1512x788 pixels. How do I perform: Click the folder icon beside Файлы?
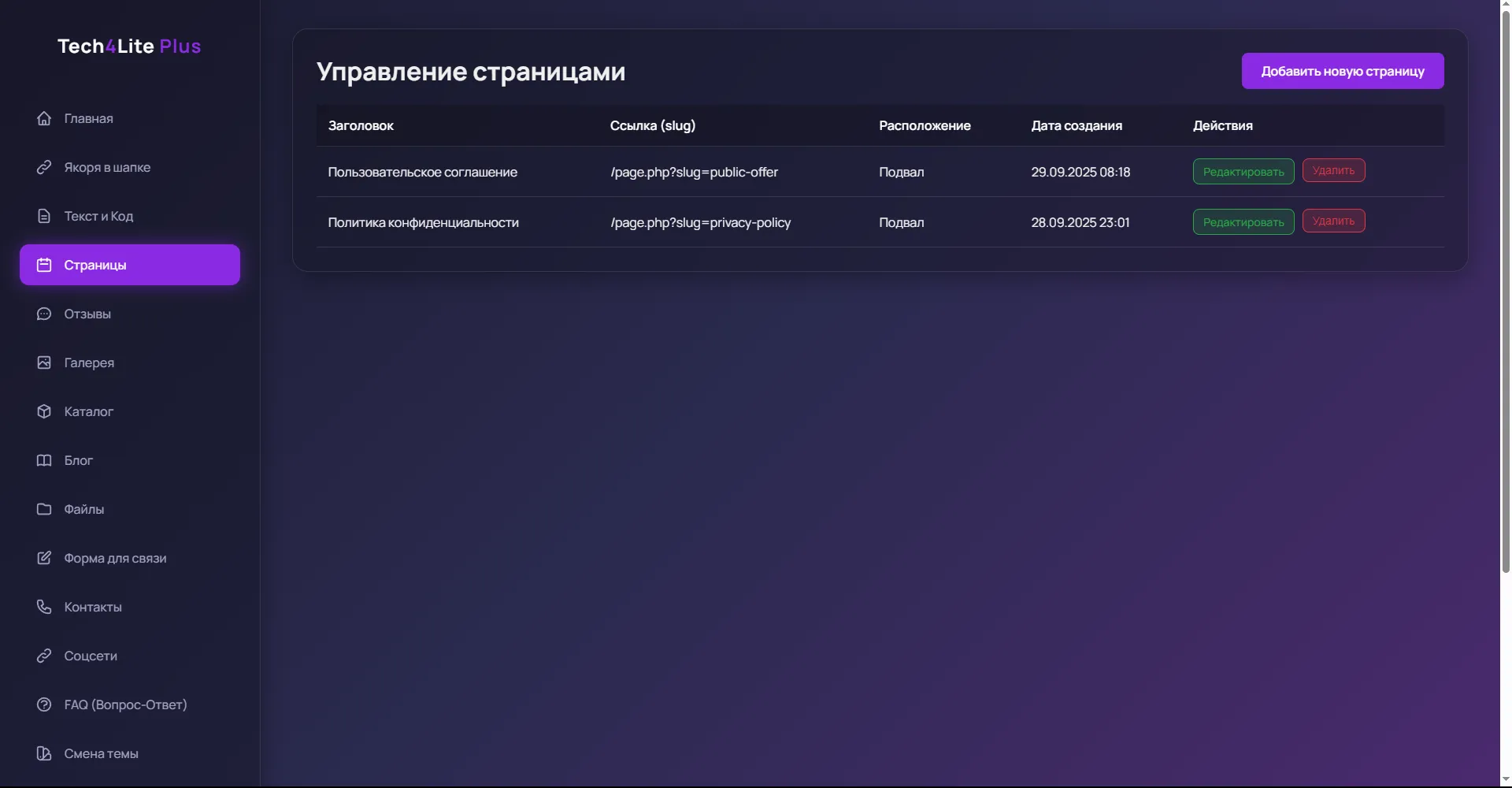[44, 509]
